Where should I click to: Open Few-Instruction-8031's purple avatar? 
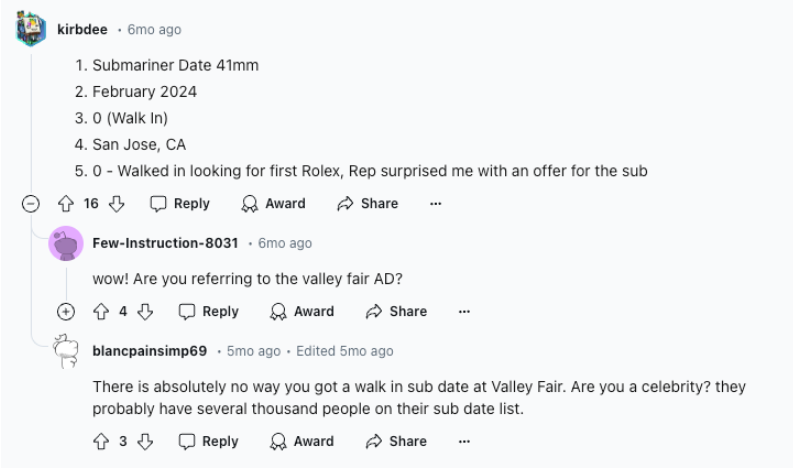coord(67,243)
